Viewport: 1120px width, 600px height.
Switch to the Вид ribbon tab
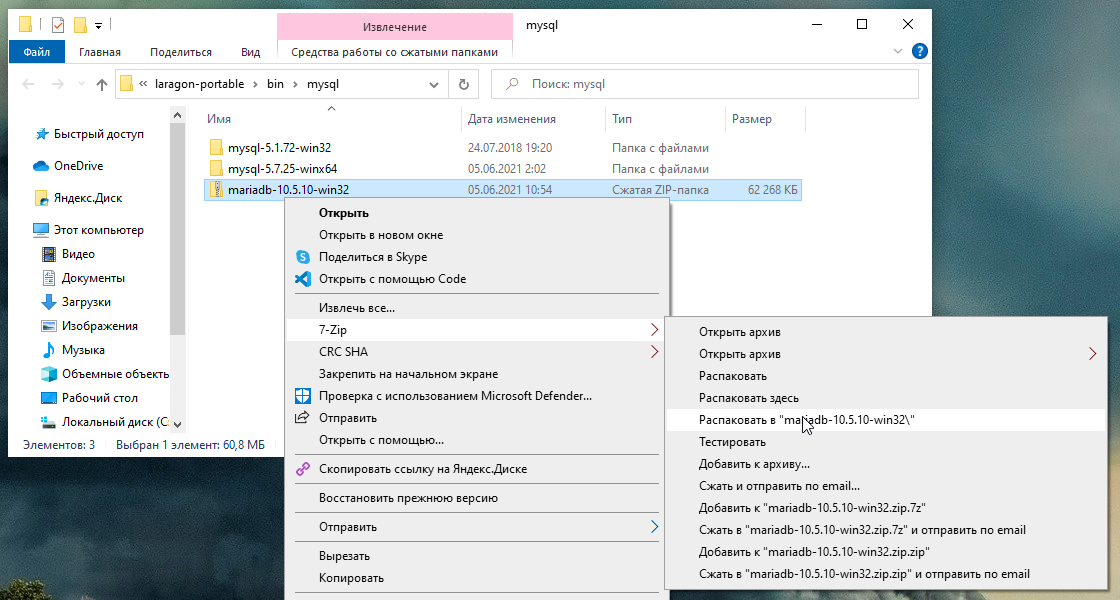(x=251, y=52)
